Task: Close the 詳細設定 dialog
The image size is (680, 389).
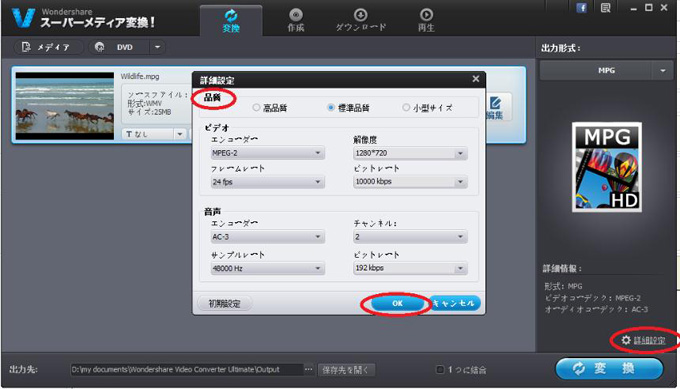Action: click(x=476, y=79)
